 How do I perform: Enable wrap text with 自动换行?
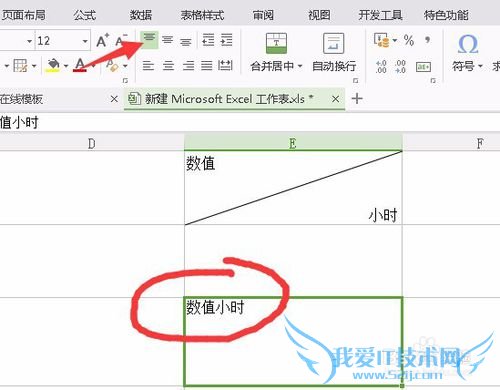pos(334,52)
